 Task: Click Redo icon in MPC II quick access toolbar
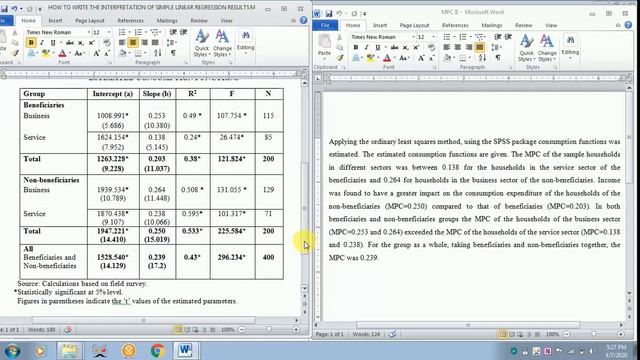click(354, 13)
